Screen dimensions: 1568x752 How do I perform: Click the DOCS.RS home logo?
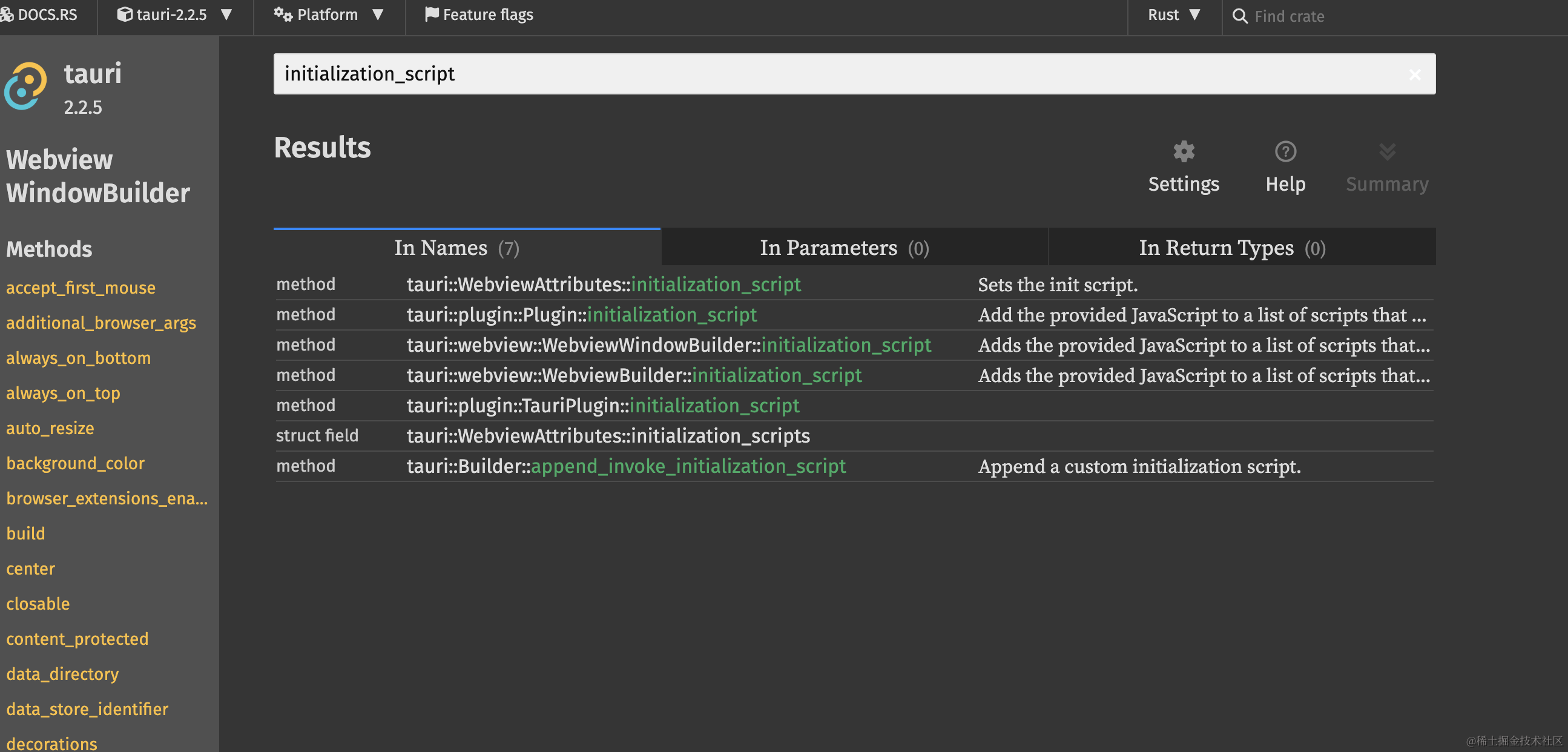coord(39,15)
